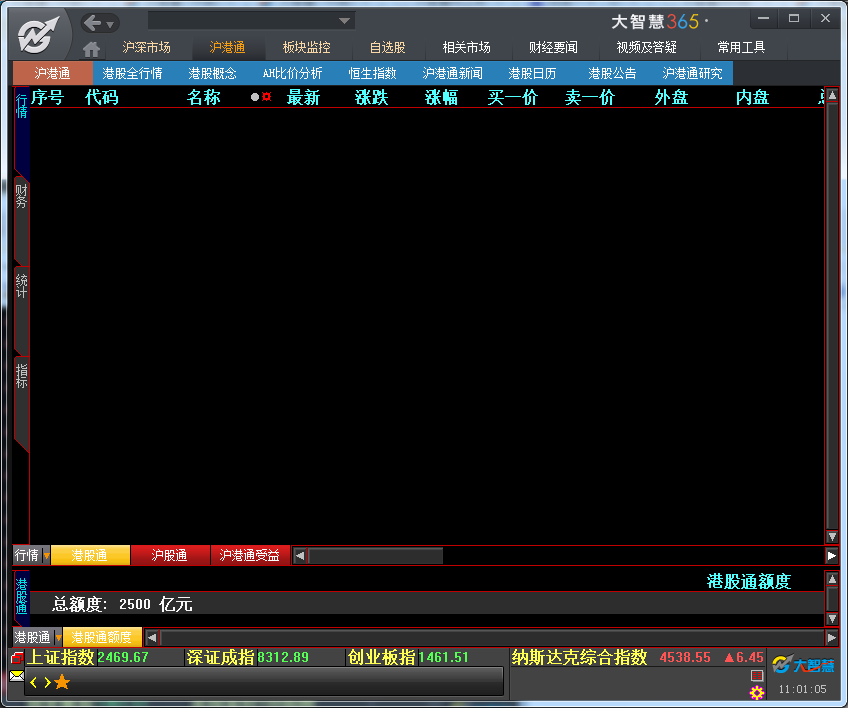The image size is (848, 708).
Task: Click the small red grid icon above the gear
Action: (757, 676)
